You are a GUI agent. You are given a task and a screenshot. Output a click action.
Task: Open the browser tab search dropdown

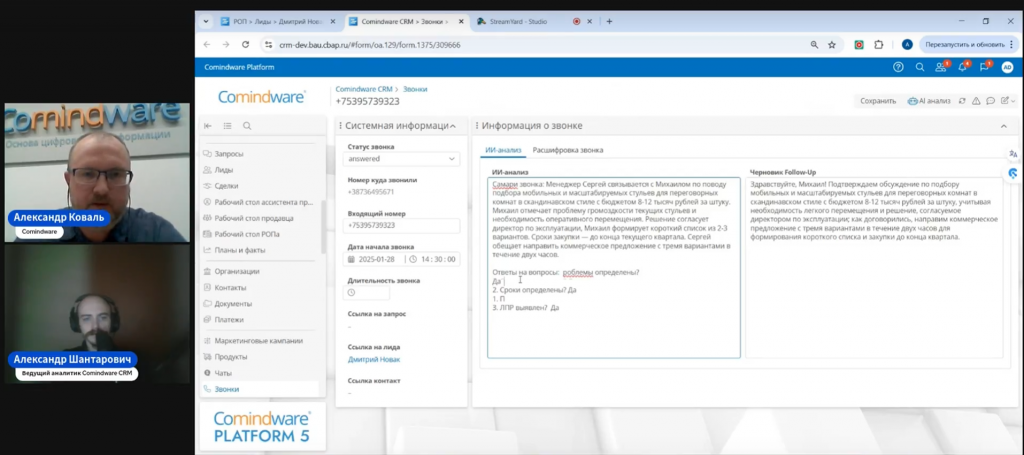206,22
